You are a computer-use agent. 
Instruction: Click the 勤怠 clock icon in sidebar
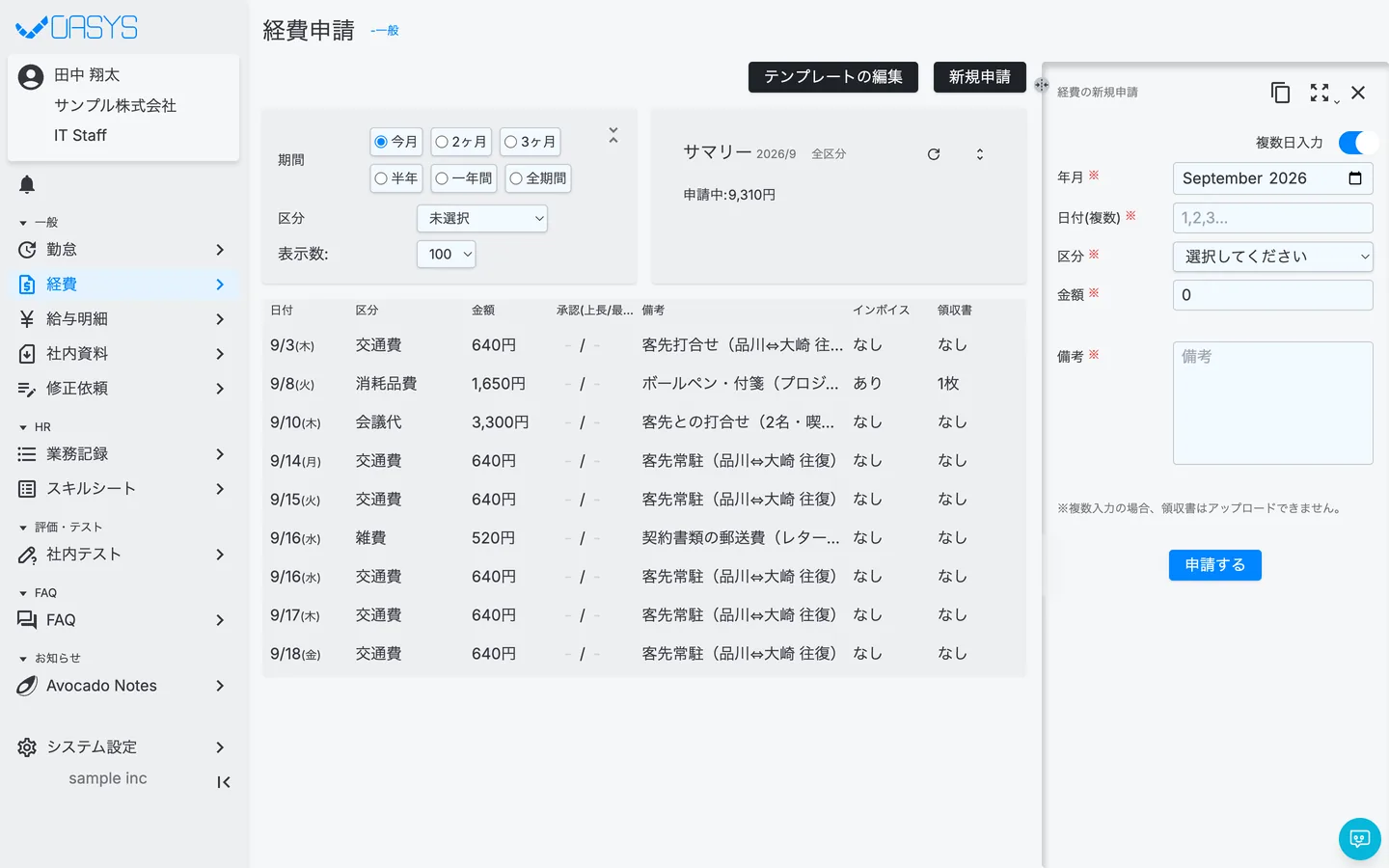27,250
